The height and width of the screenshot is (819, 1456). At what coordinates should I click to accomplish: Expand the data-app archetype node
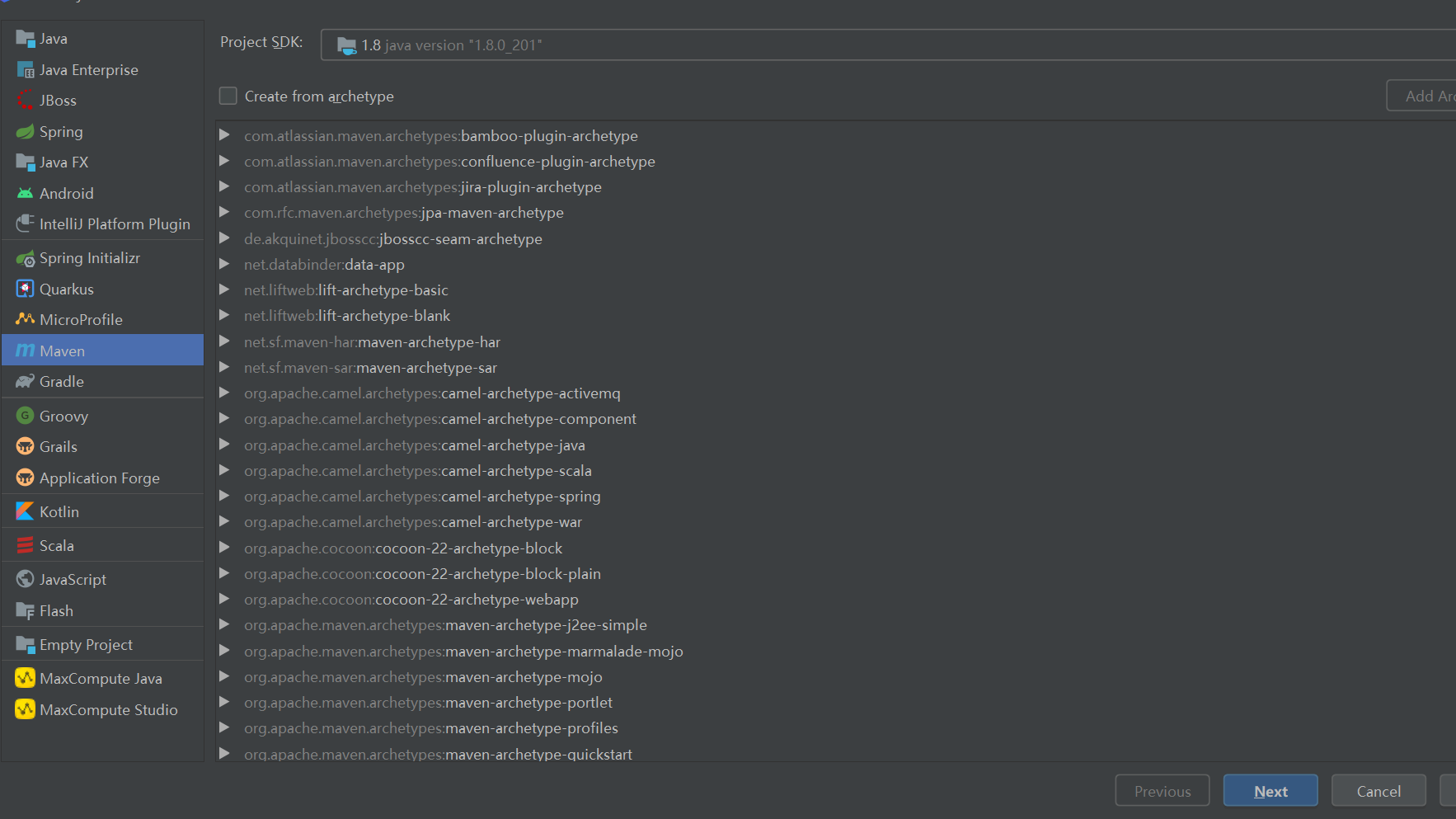point(224,264)
